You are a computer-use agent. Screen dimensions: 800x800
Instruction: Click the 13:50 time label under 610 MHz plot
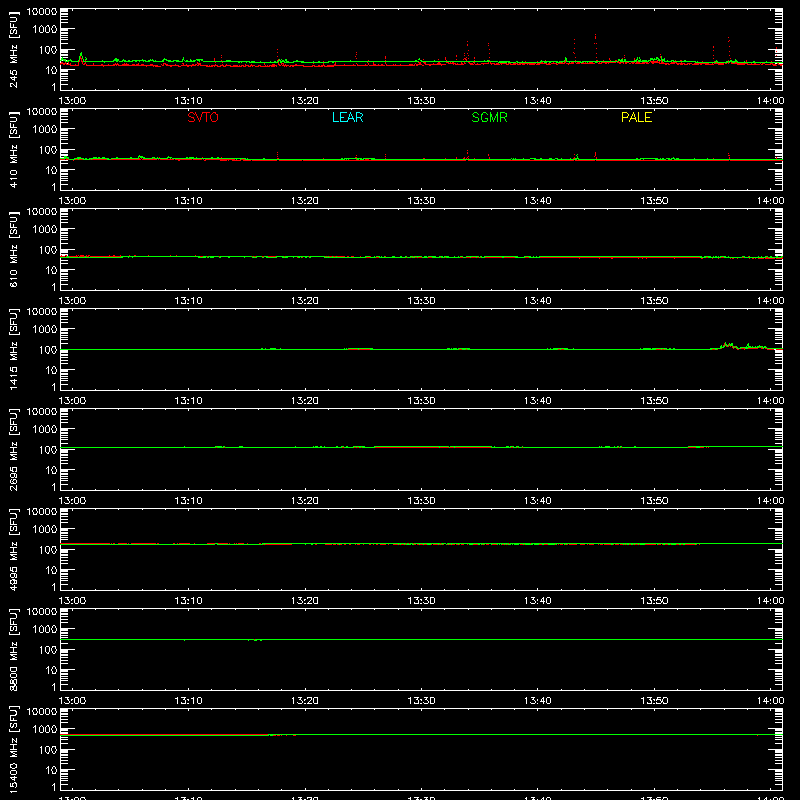coord(654,301)
